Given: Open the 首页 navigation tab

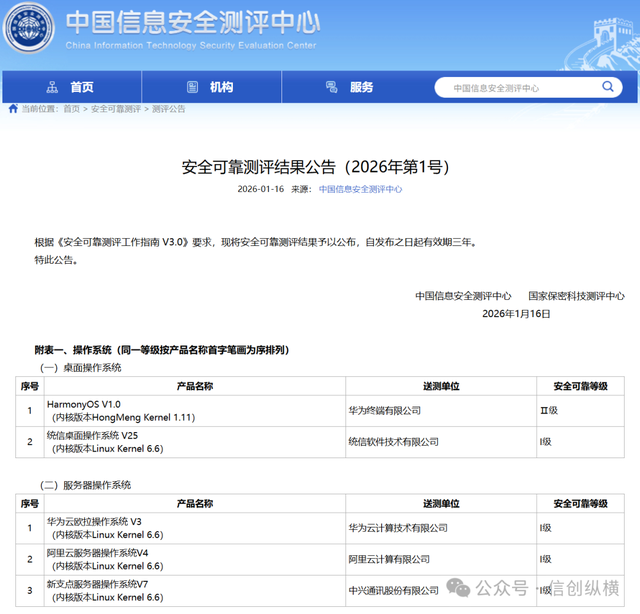Looking at the screenshot, I should 82,87.
